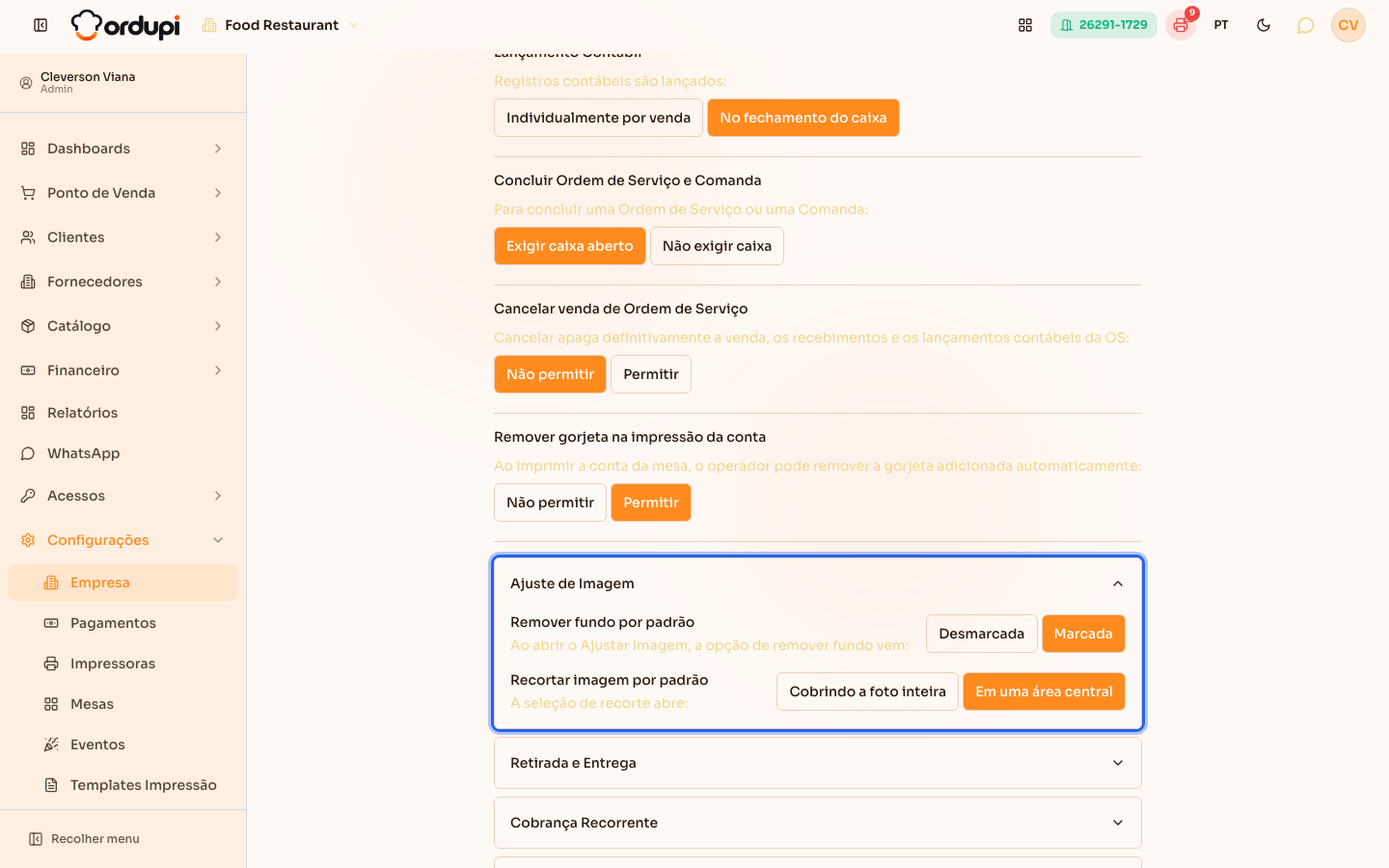The width and height of the screenshot is (1389, 868).
Task: Open Mesas grid icon in submenu
Action: [x=51, y=704]
